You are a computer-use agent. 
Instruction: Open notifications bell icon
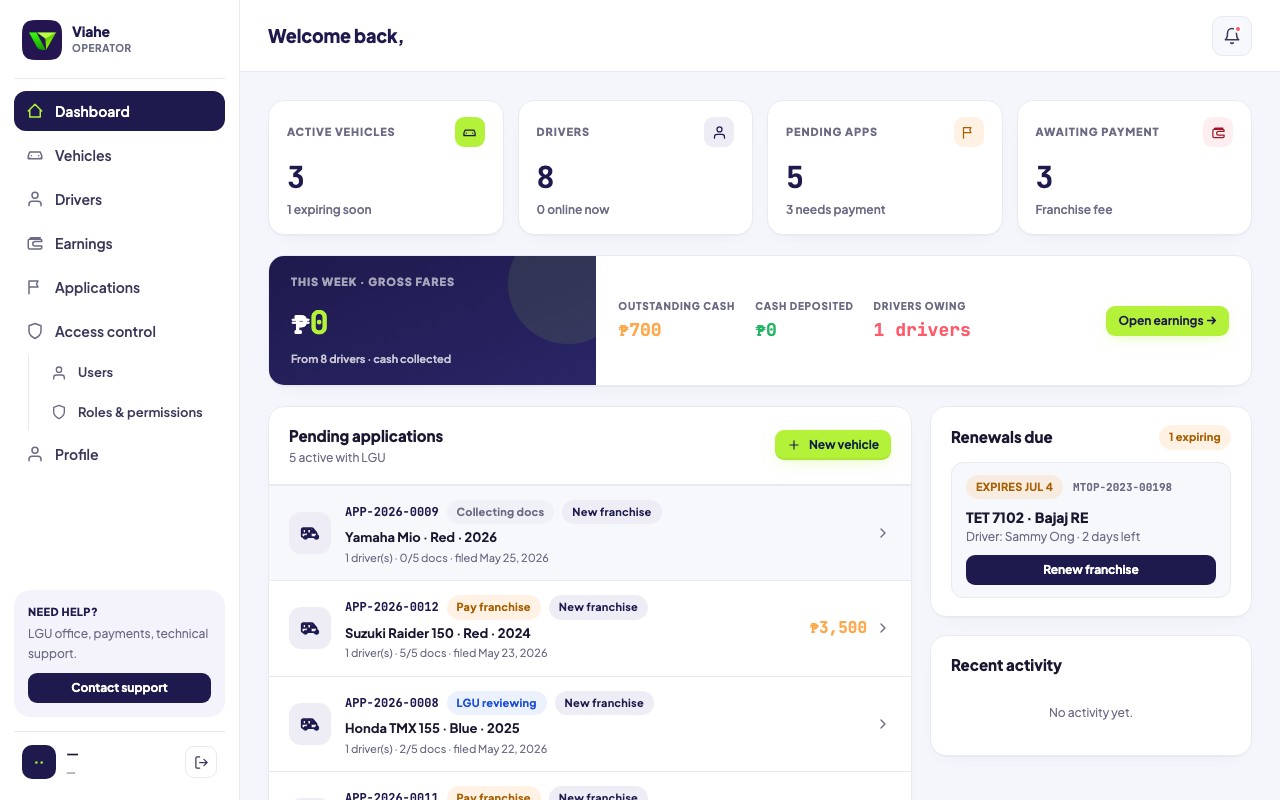pos(1232,36)
